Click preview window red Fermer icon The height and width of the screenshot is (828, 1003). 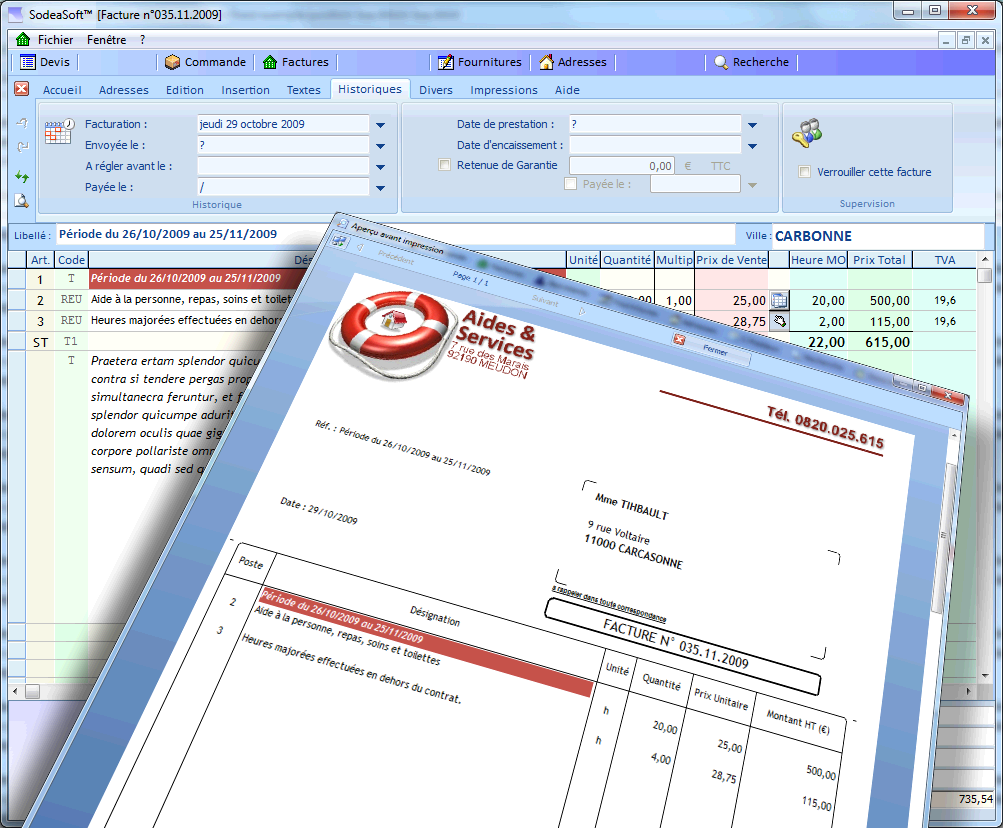[x=679, y=340]
